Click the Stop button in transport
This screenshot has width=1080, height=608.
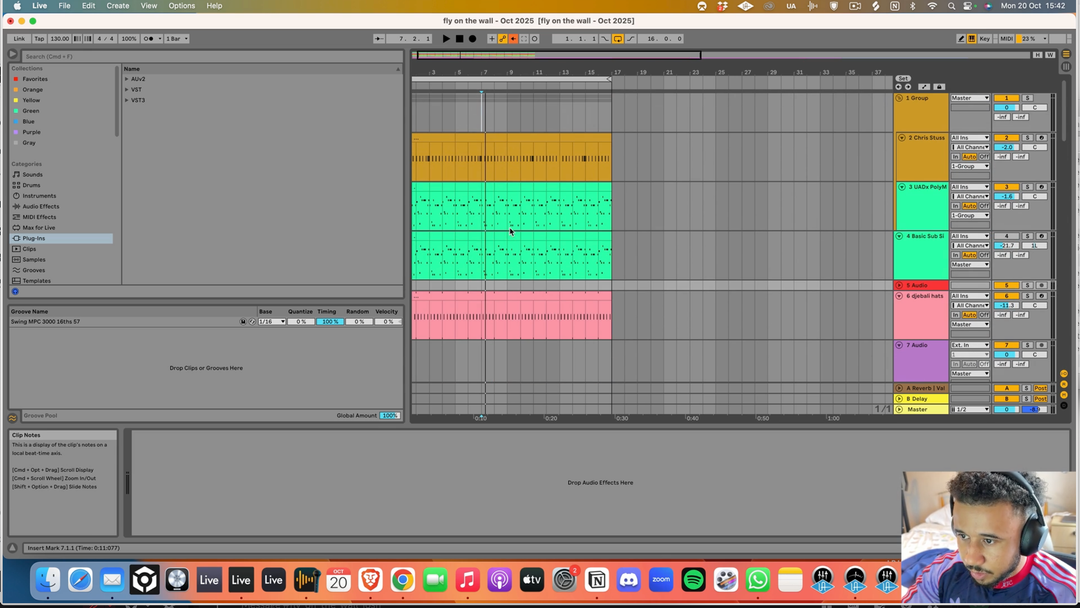pyautogui.click(x=459, y=39)
